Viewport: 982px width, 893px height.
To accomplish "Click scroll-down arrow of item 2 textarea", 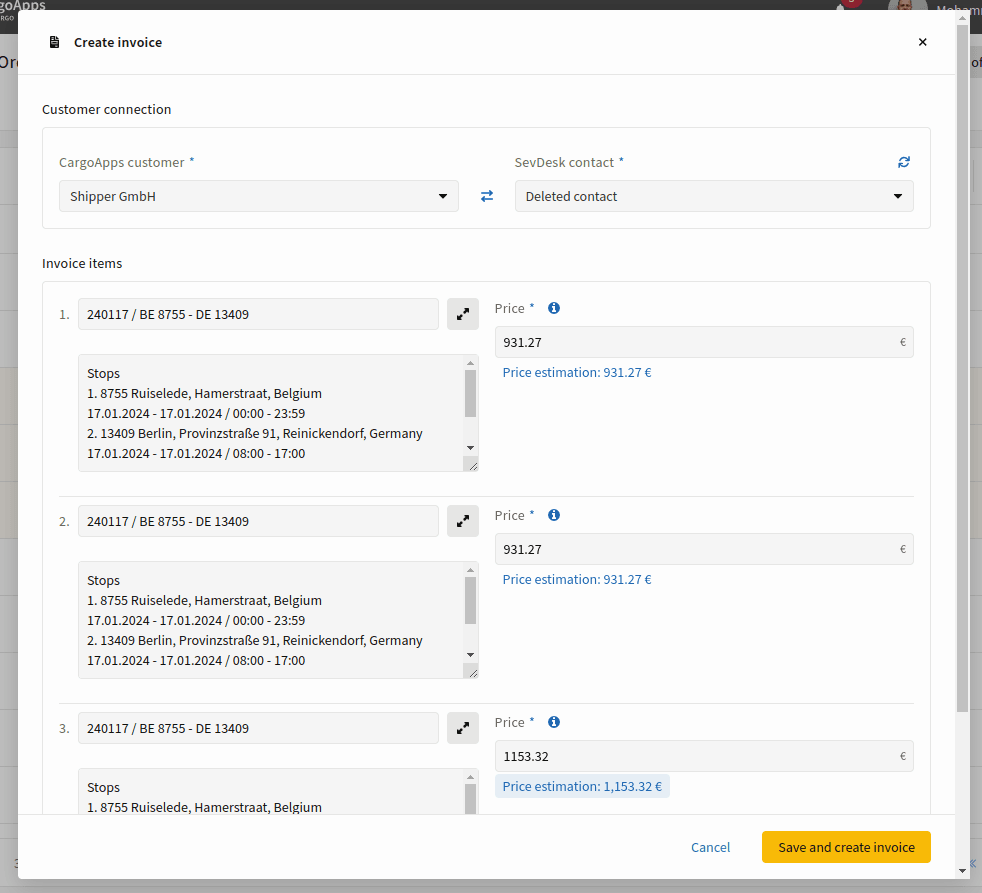I will click(x=470, y=655).
